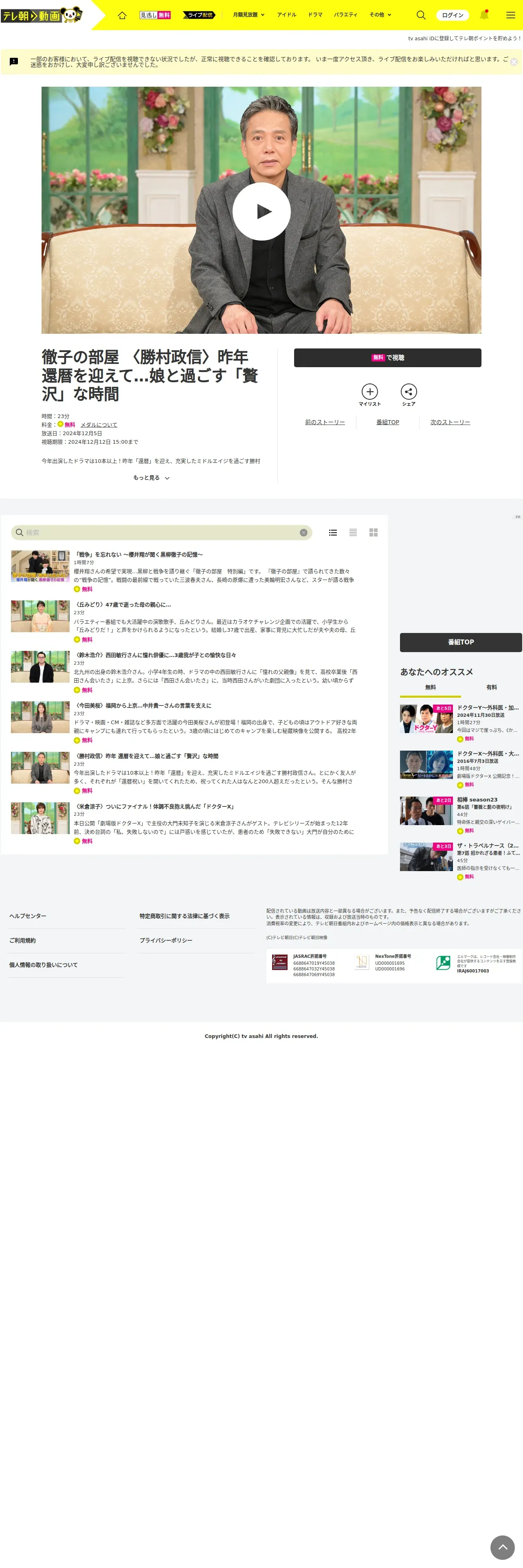Expand the description with もっと見る
Screen dimensions: 523x1568
152,478
